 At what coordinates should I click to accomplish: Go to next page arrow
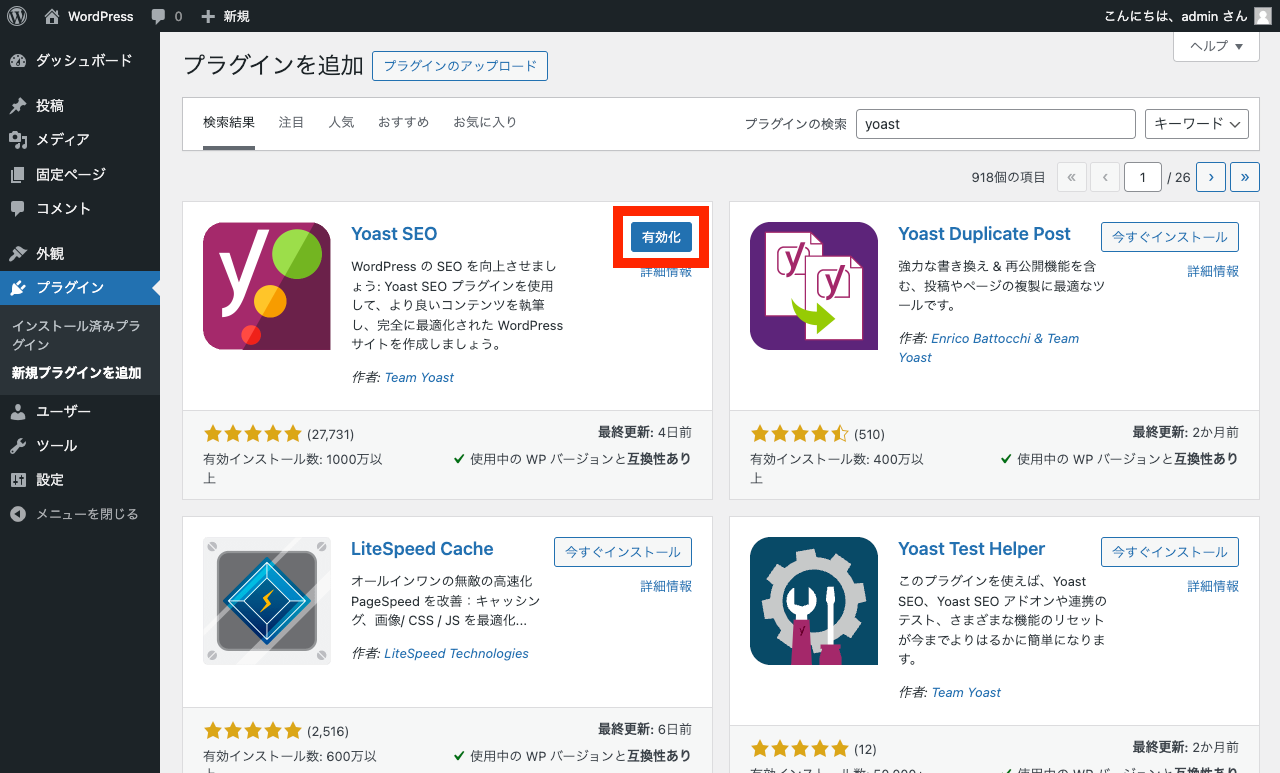tap(1211, 177)
